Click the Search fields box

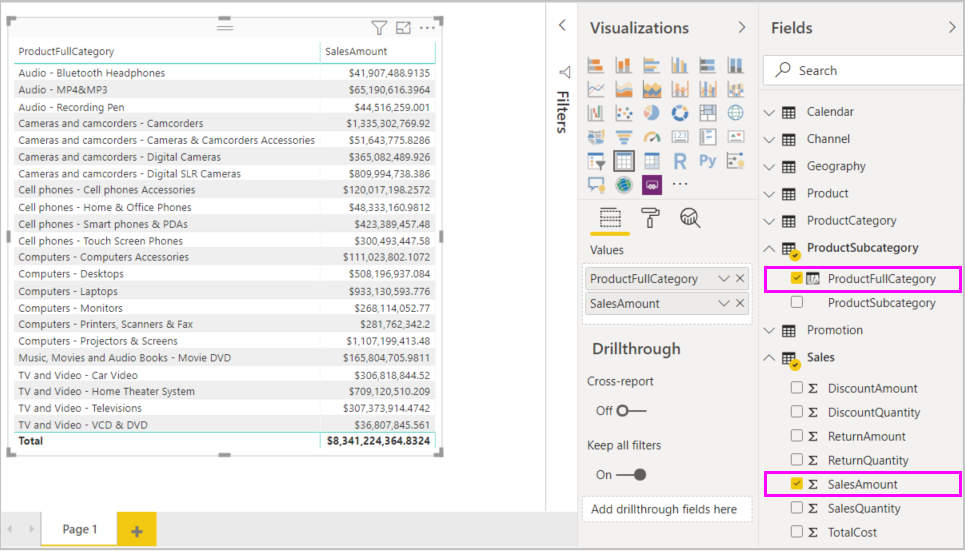click(860, 71)
